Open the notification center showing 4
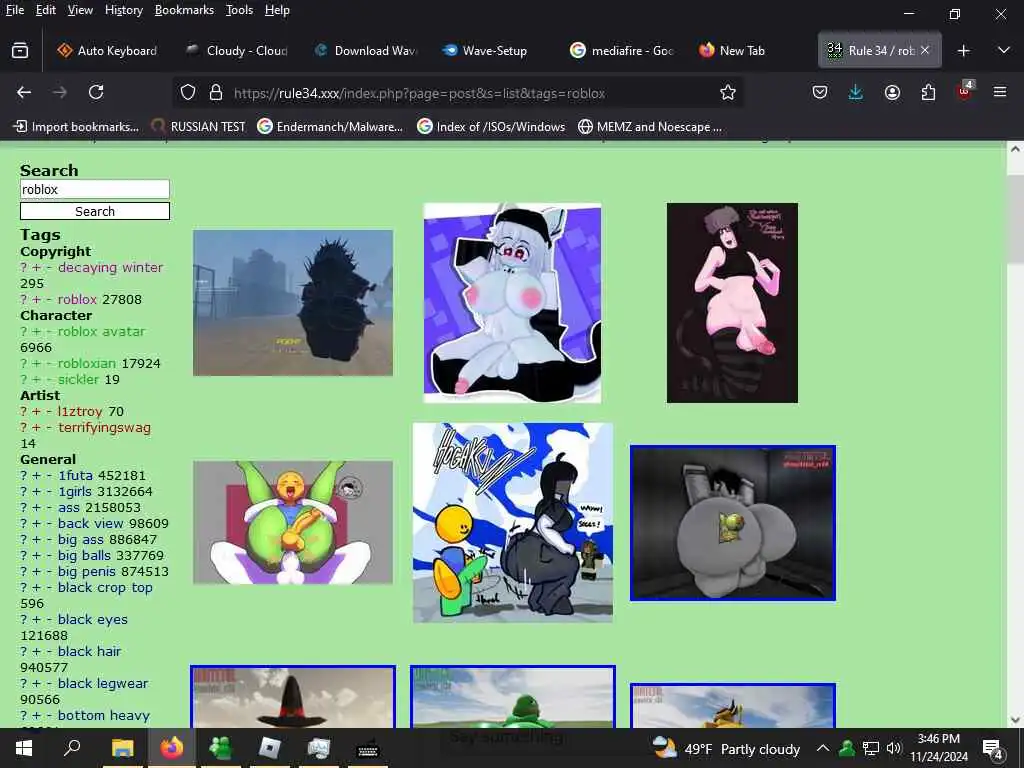 coord(993,749)
